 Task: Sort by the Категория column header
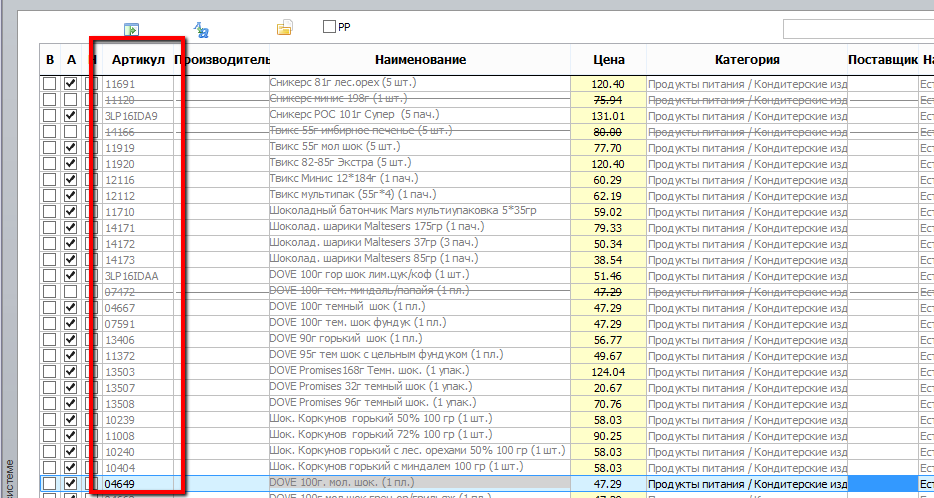click(x=747, y=60)
